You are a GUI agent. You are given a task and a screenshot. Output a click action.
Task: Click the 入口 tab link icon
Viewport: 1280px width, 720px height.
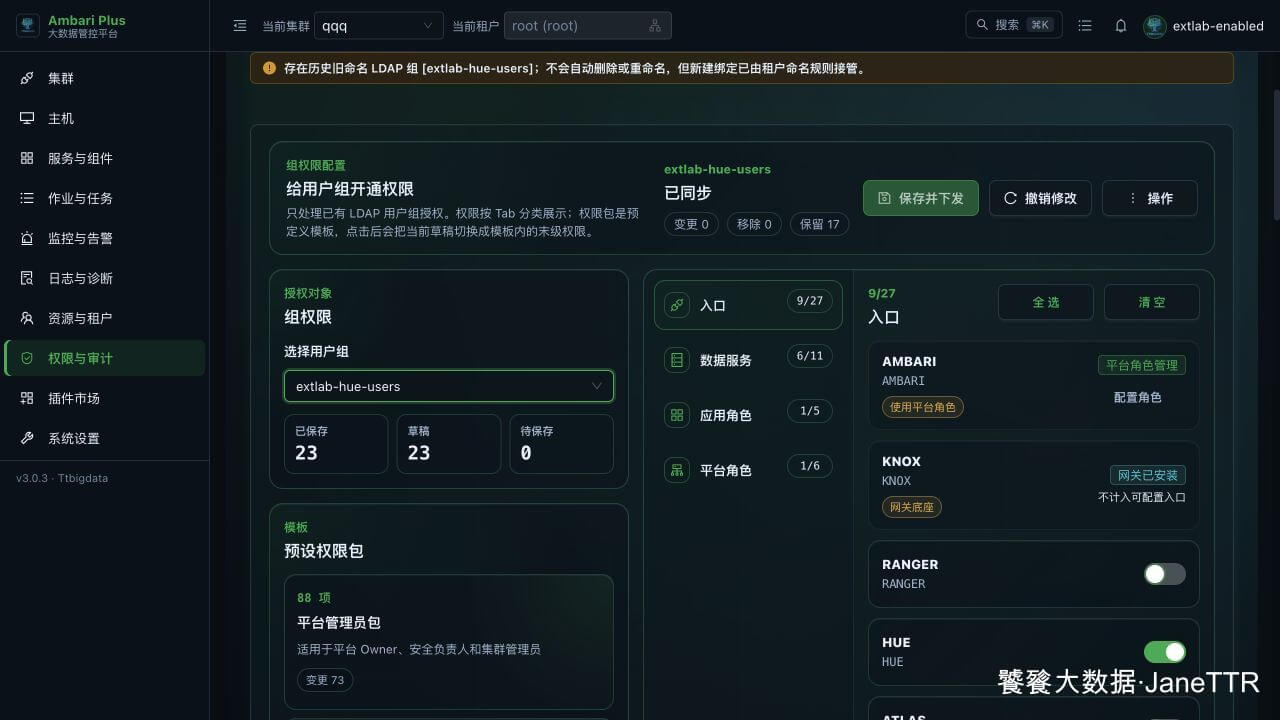click(x=677, y=305)
